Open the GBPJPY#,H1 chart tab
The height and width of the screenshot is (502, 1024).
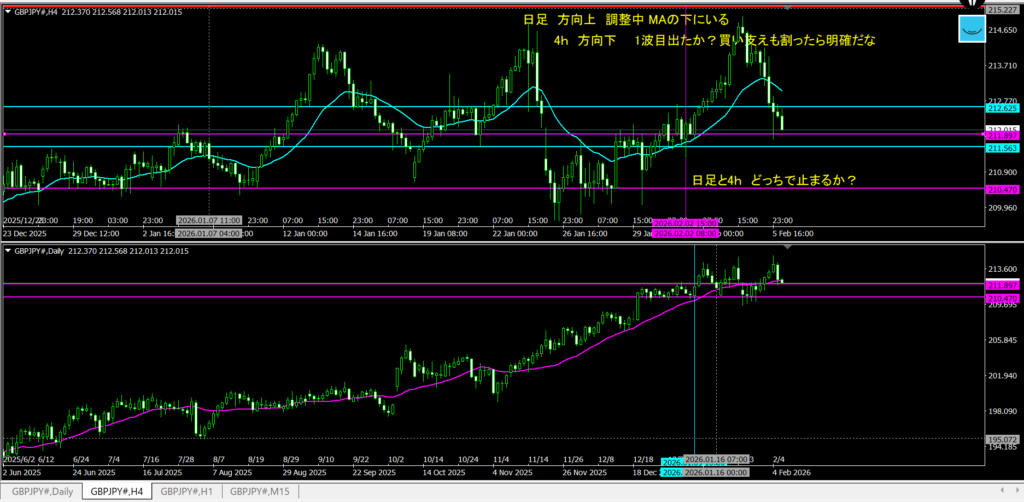coord(187,491)
